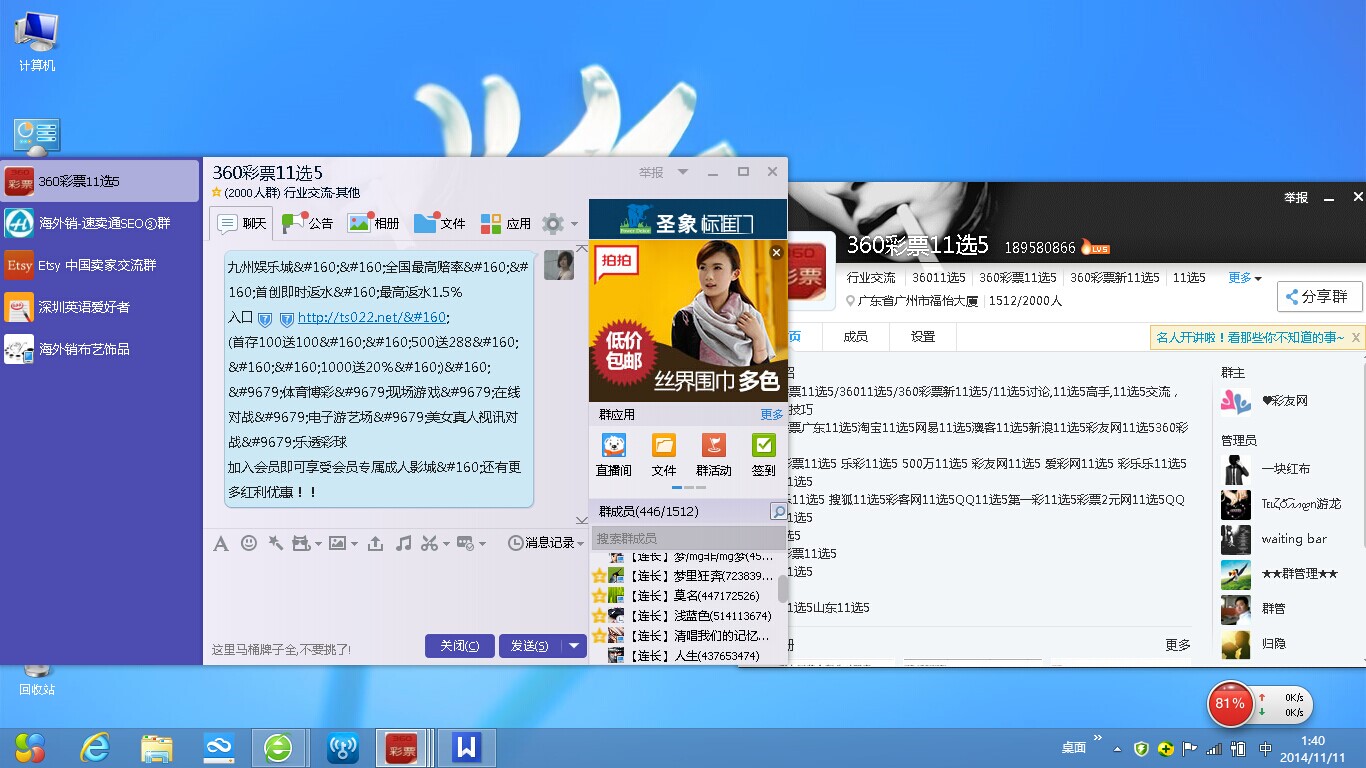Expand the gear settings dropdown

coord(560,224)
